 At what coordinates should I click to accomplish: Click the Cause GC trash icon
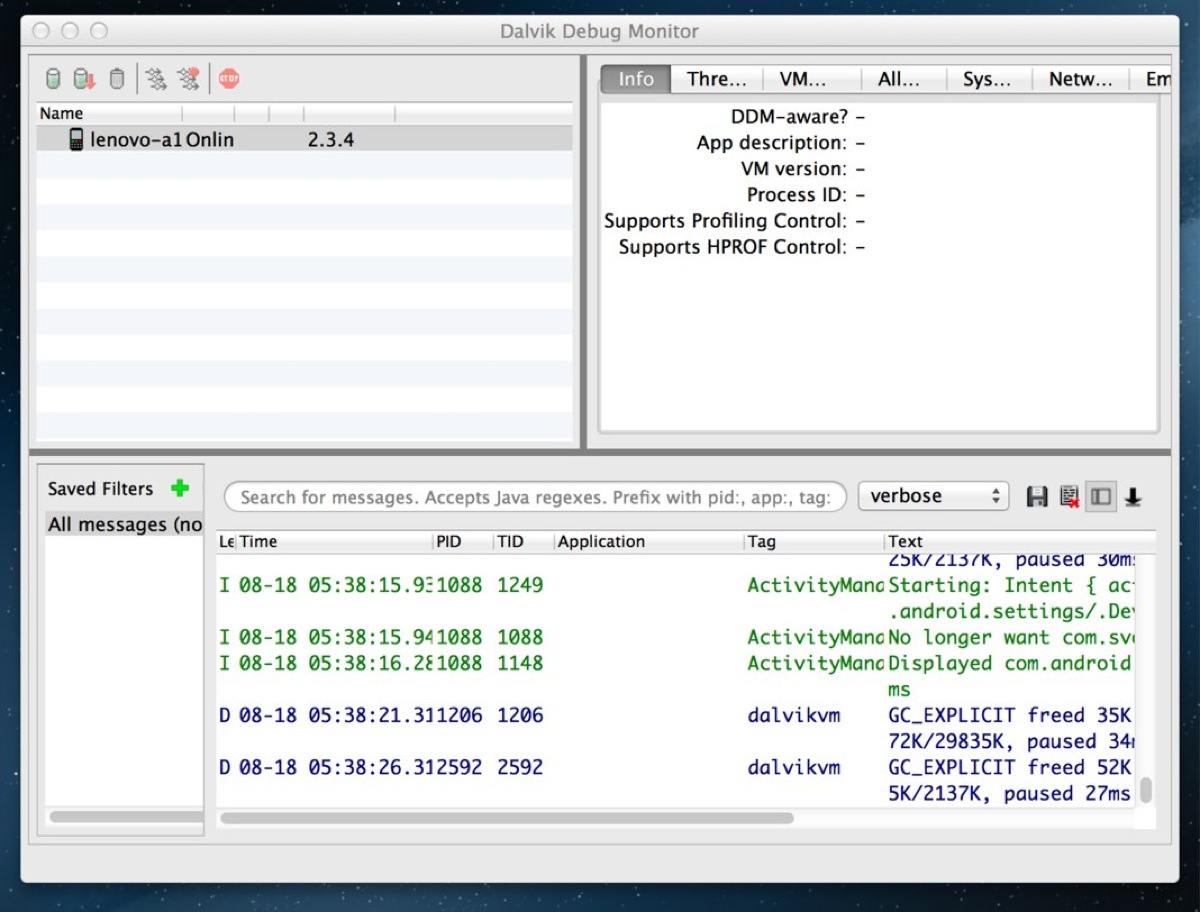point(117,79)
